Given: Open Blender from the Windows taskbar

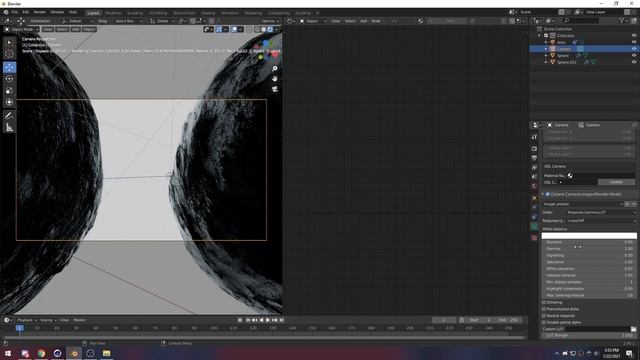Looking at the screenshot, I should click(74, 353).
